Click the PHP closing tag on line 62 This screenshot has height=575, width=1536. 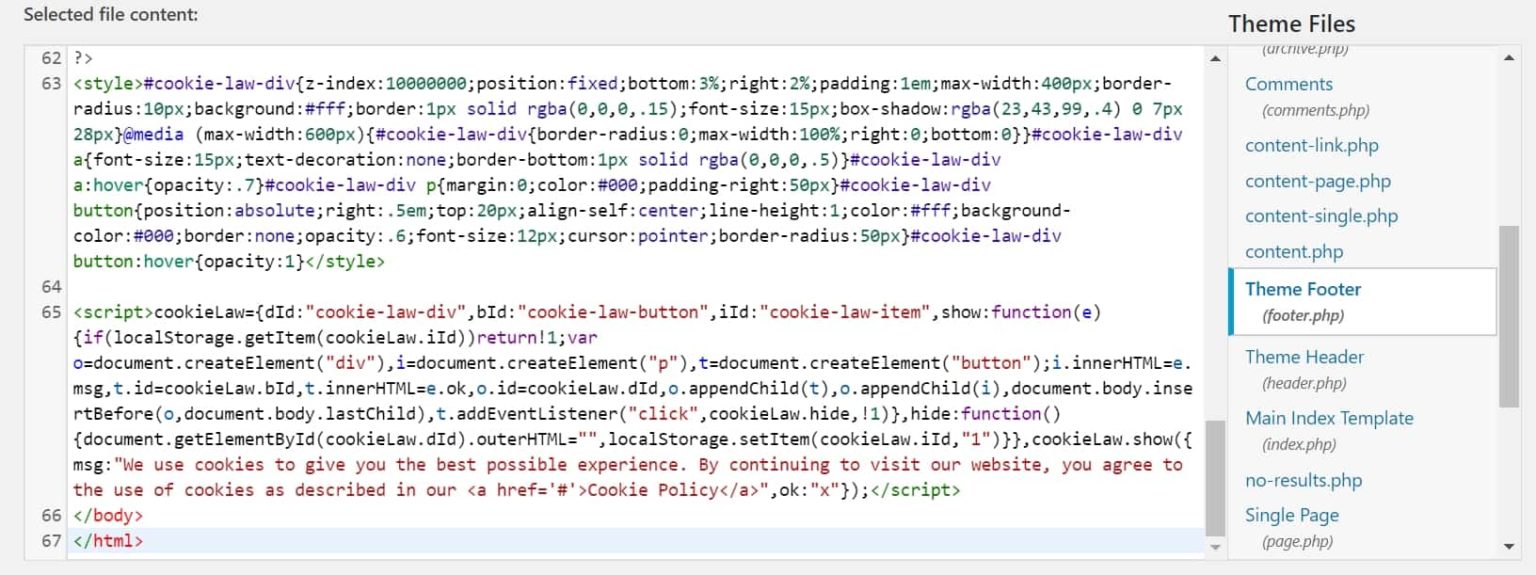click(x=83, y=59)
